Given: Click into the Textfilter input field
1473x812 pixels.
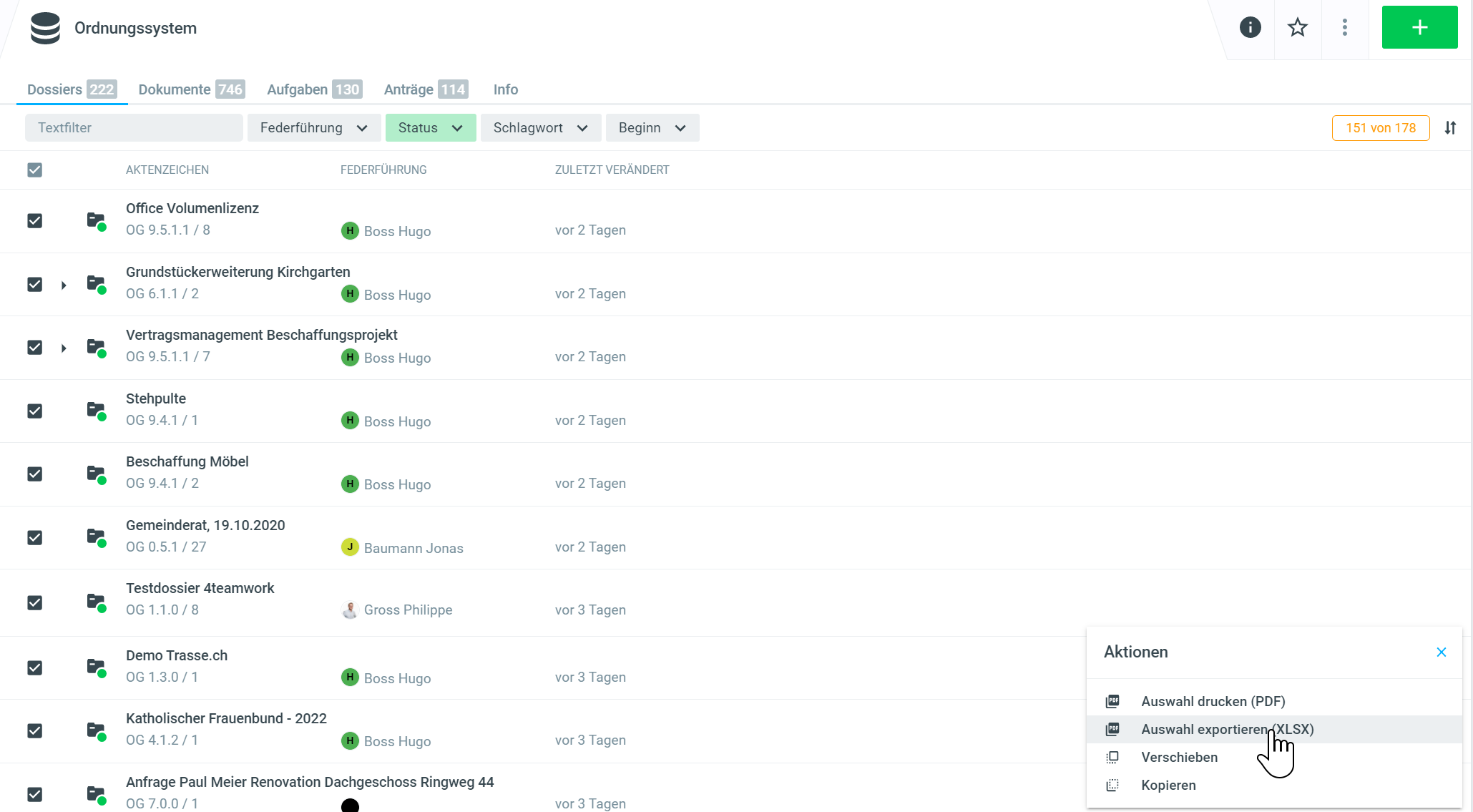Looking at the screenshot, I should pos(134,128).
